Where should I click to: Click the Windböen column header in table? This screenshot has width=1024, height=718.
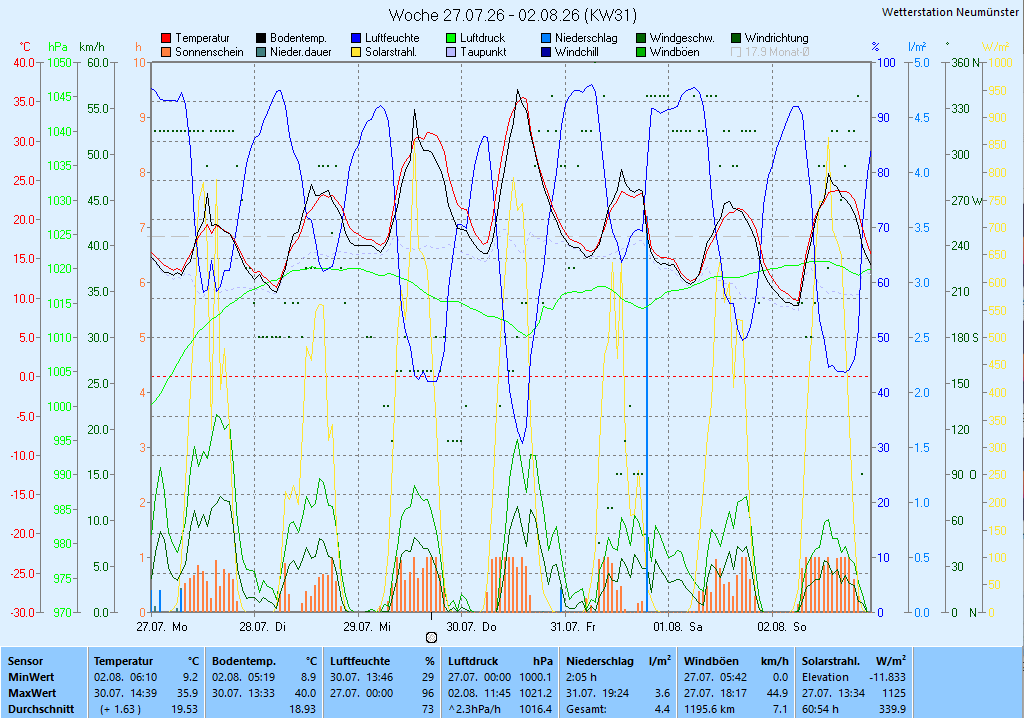pyautogui.click(x=711, y=661)
